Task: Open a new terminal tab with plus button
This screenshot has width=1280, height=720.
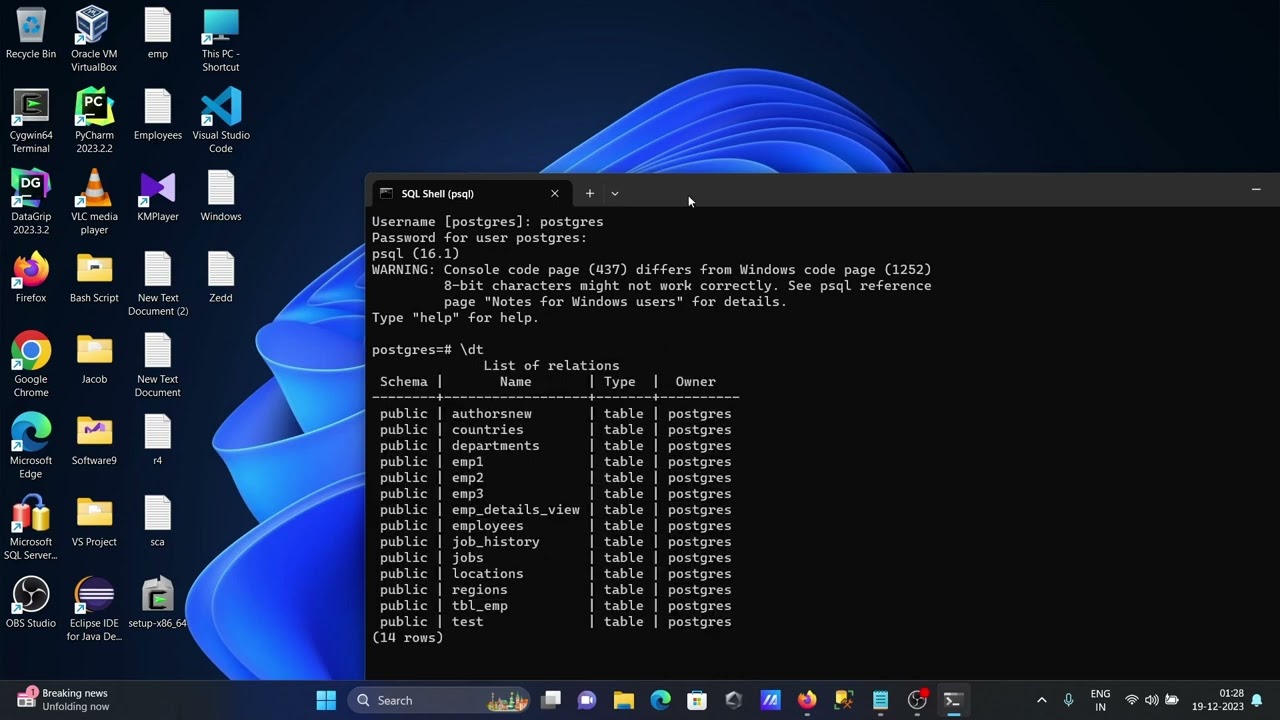Action: pyautogui.click(x=590, y=193)
